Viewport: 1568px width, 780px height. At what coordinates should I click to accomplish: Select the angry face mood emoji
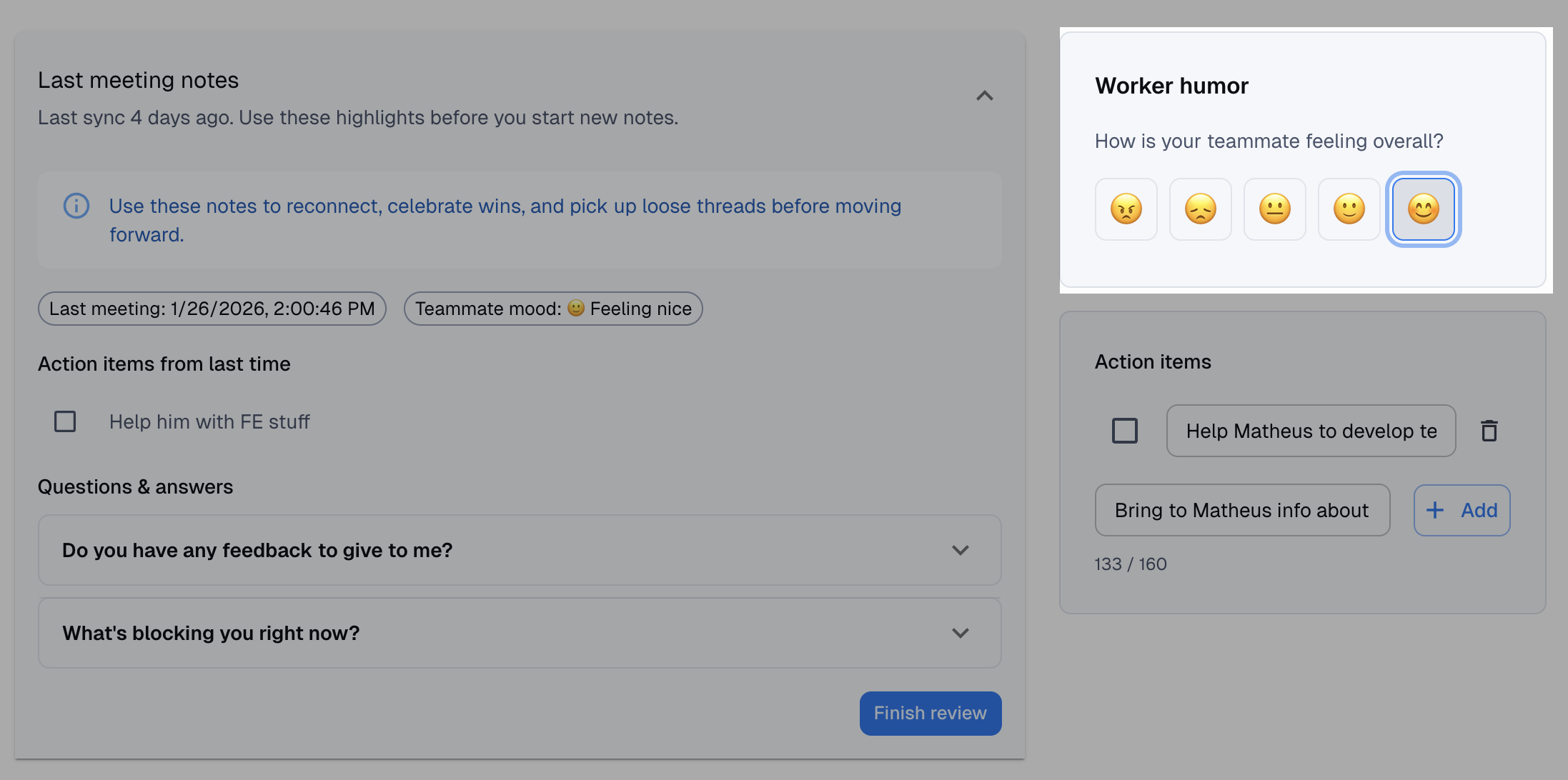pos(1126,209)
